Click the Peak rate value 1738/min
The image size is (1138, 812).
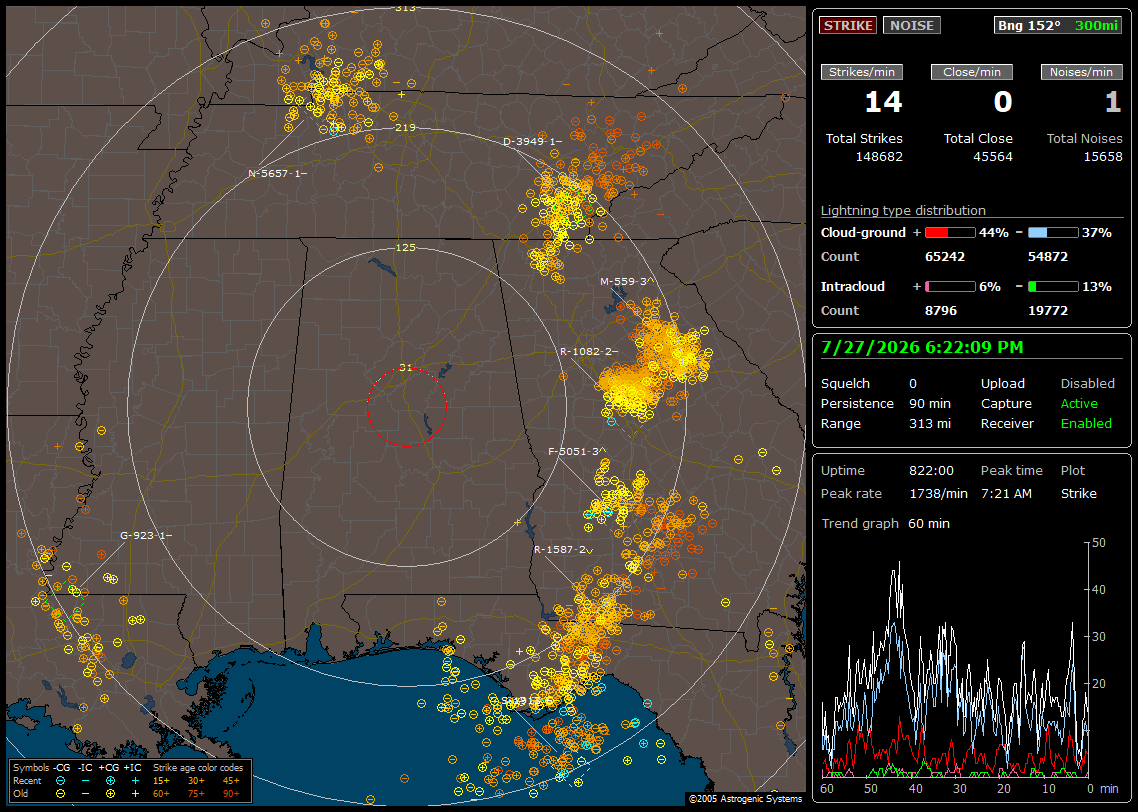click(938, 493)
